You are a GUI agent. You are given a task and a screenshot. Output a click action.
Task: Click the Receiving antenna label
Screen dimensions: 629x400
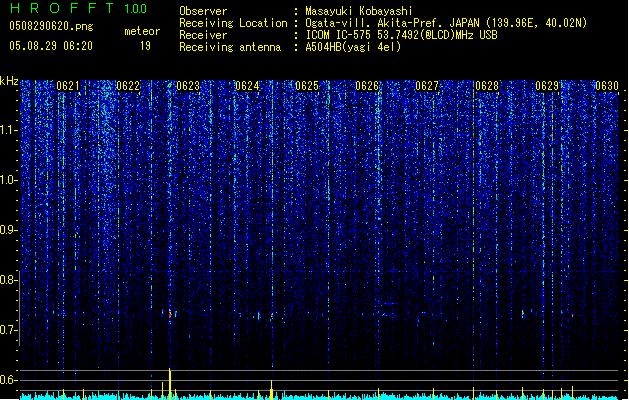[x=230, y=47]
